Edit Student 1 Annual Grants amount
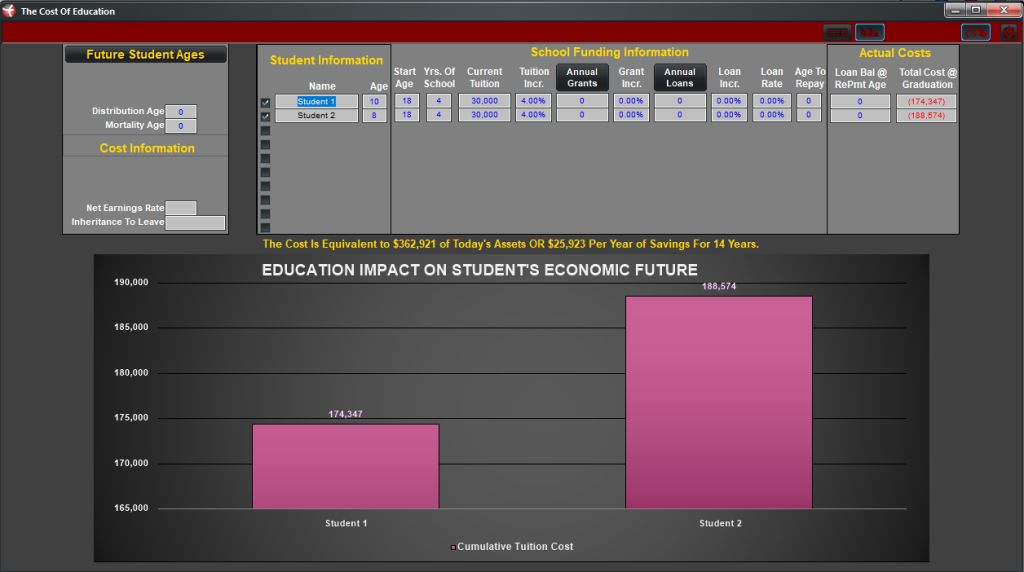Viewport: 1024px width, 572px height. click(x=582, y=101)
